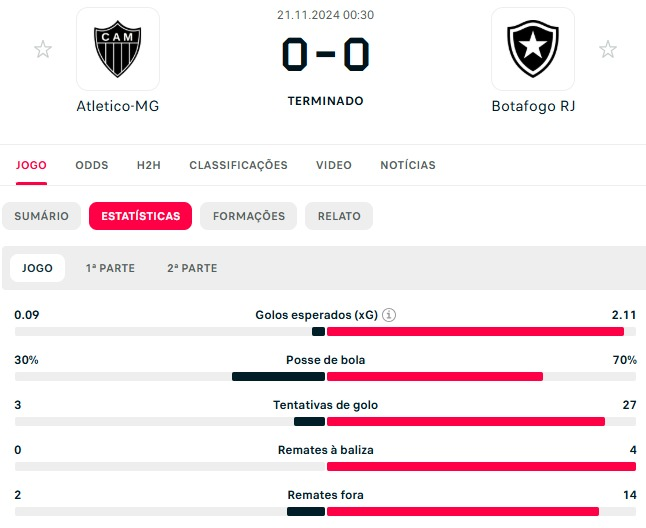This screenshot has width=646, height=528.
Task: Filter statistics to 1ª PARTE
Action: tap(110, 268)
